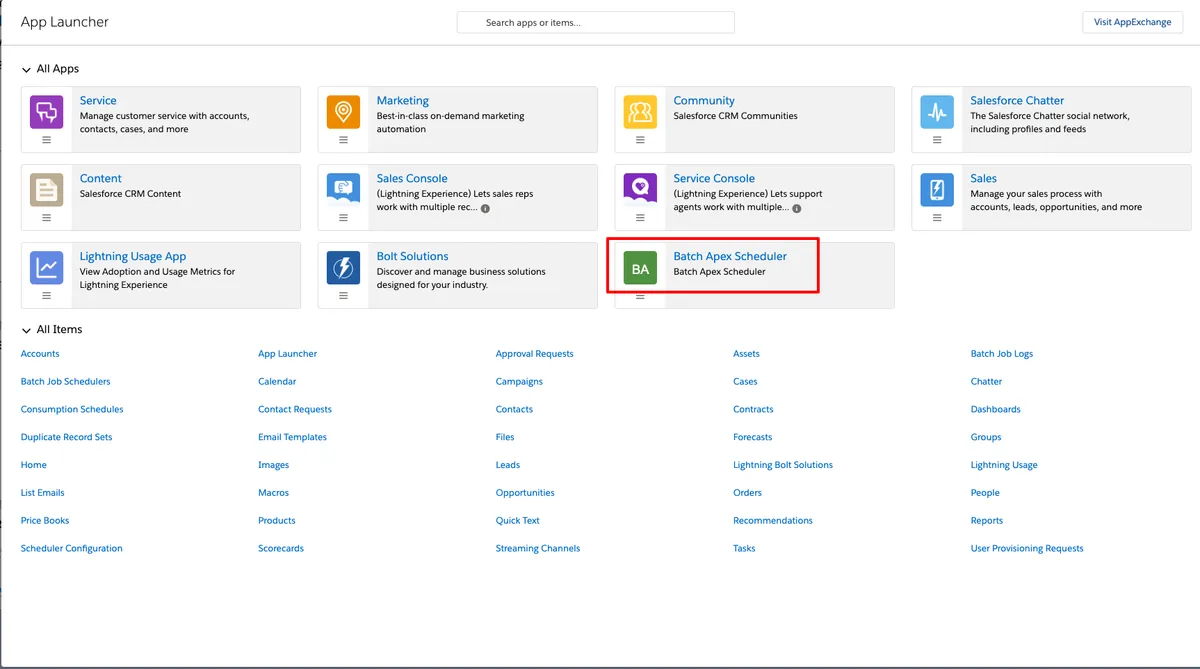Click drag handle under Sales Console icon
Image resolution: width=1200 pixels, height=669 pixels.
(x=343, y=218)
